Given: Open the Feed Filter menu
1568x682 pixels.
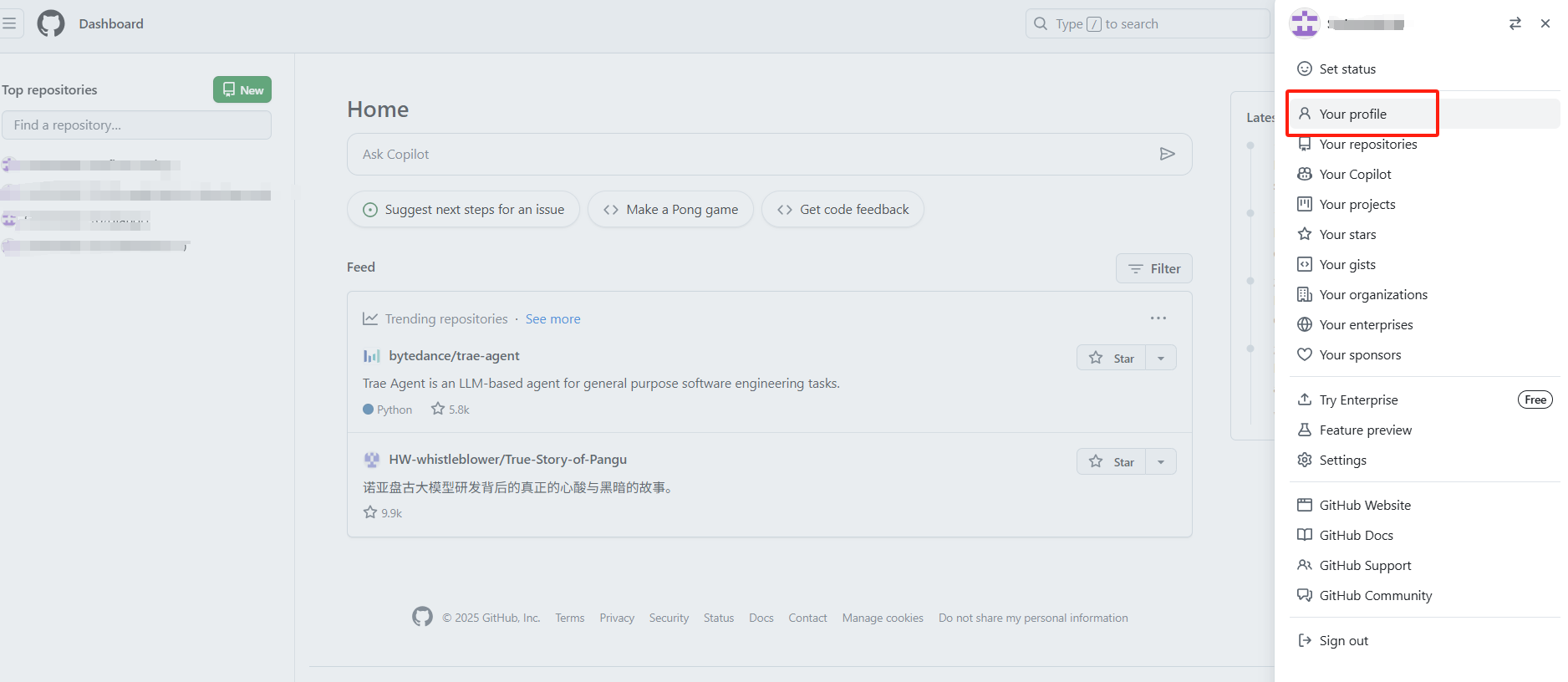Looking at the screenshot, I should [x=1154, y=268].
